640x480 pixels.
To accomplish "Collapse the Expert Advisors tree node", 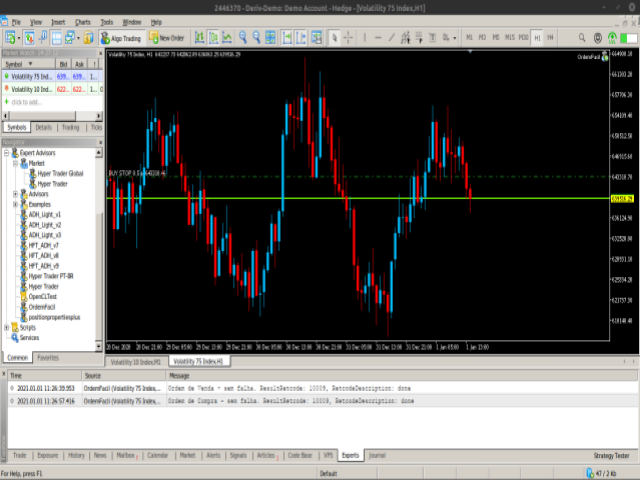I will [8, 152].
